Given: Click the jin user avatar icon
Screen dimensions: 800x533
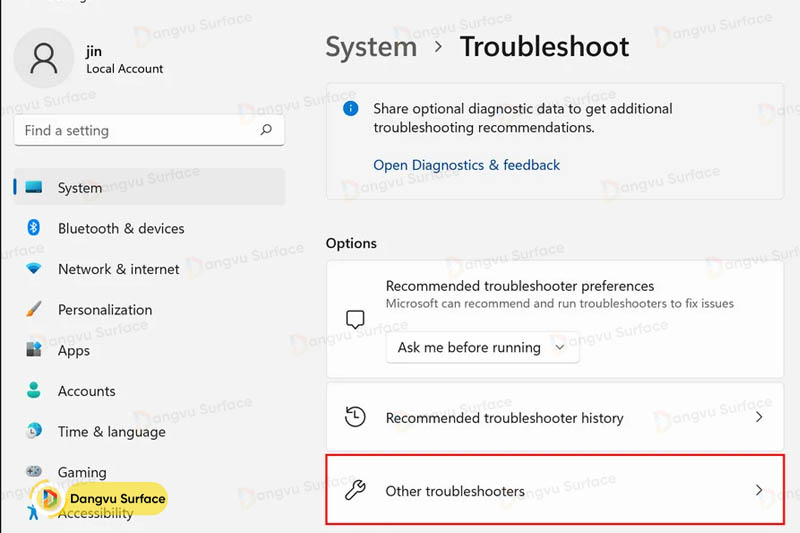Looking at the screenshot, I should coord(43,58).
